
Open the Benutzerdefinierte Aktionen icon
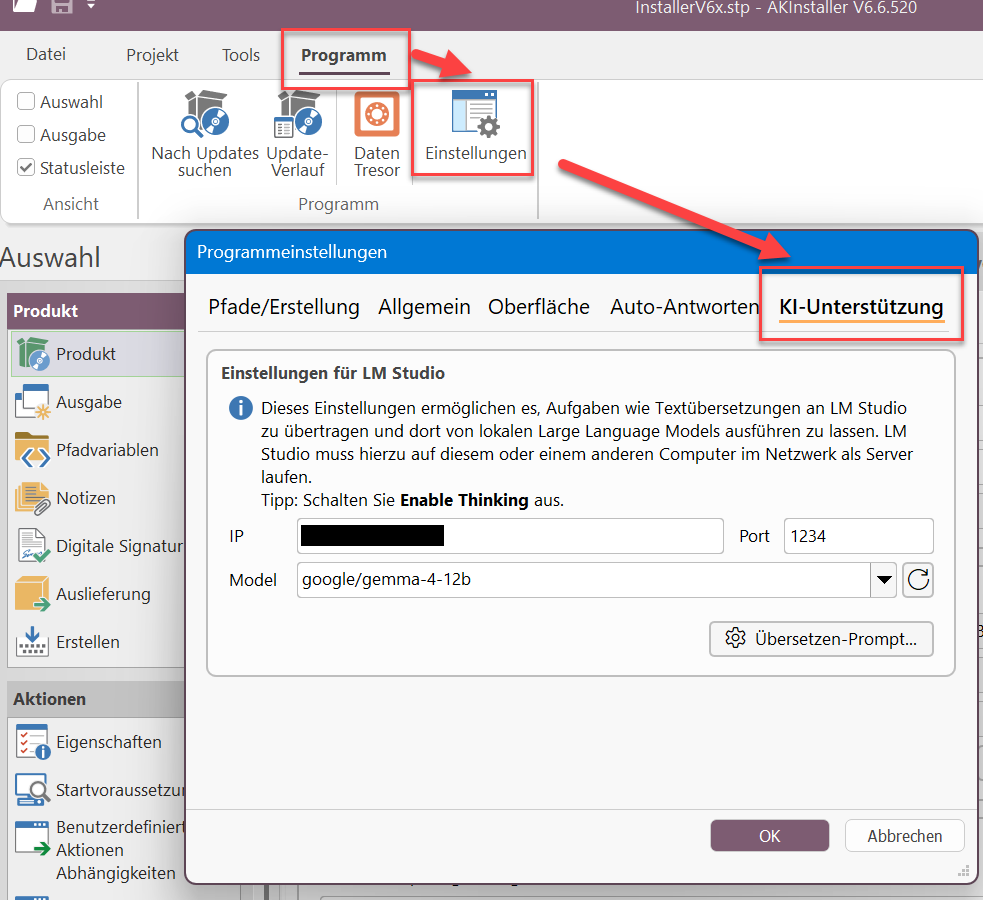pos(33,839)
